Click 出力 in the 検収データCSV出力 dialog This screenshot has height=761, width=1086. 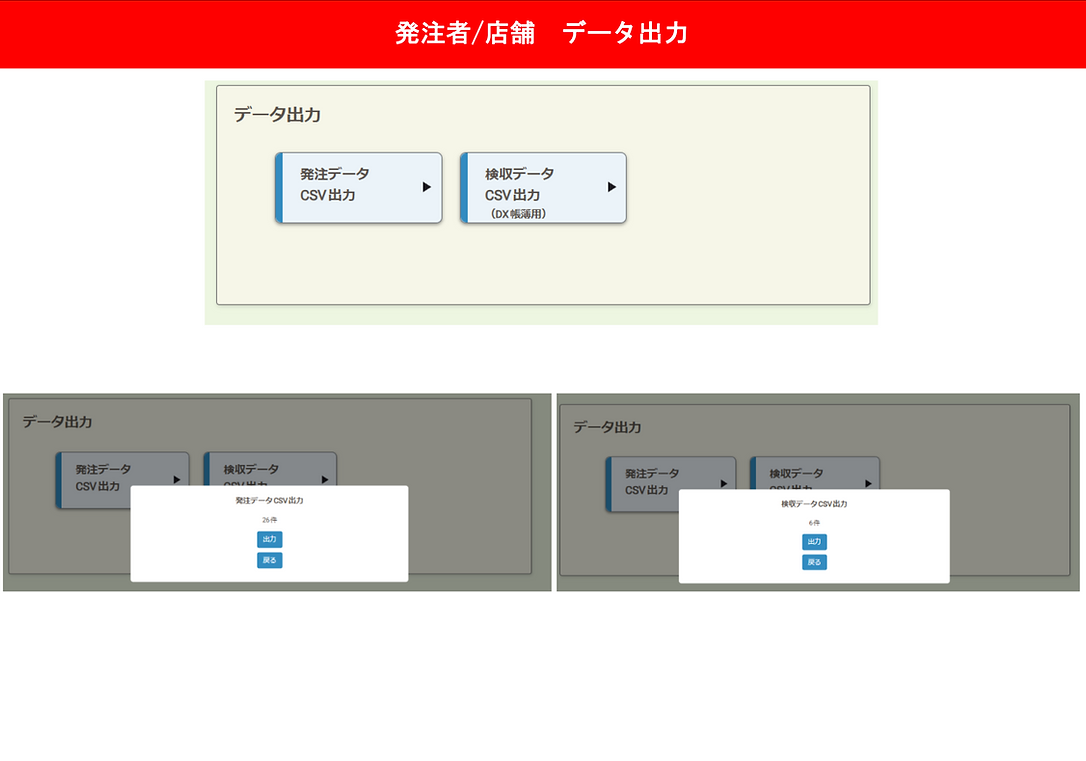814,541
